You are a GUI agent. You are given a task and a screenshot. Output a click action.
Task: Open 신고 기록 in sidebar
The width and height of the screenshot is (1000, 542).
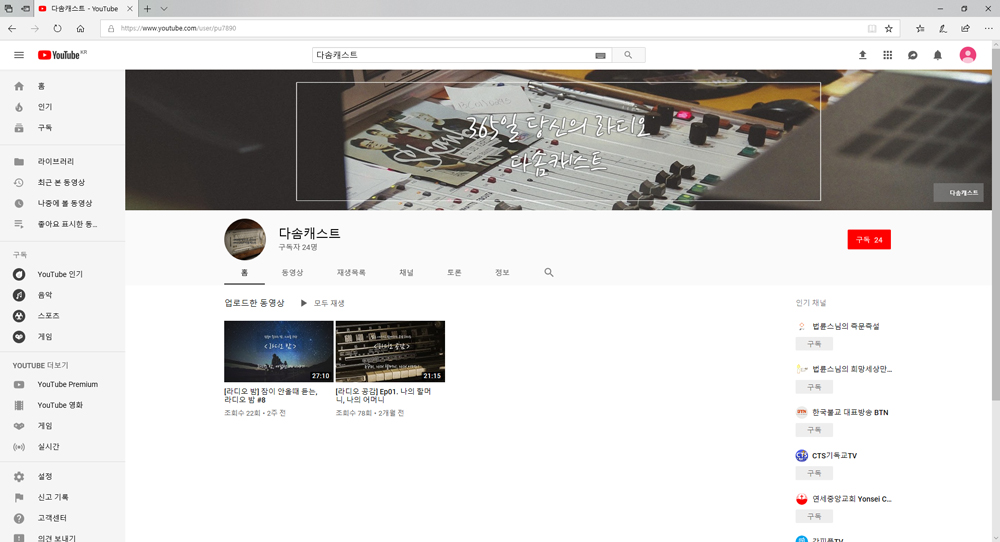(x=62, y=497)
